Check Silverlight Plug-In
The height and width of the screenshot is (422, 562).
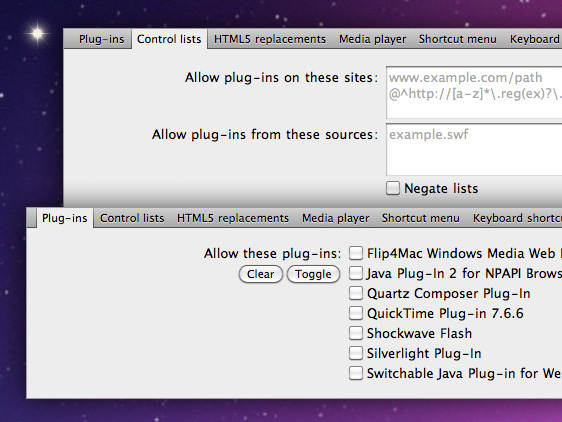pos(356,353)
